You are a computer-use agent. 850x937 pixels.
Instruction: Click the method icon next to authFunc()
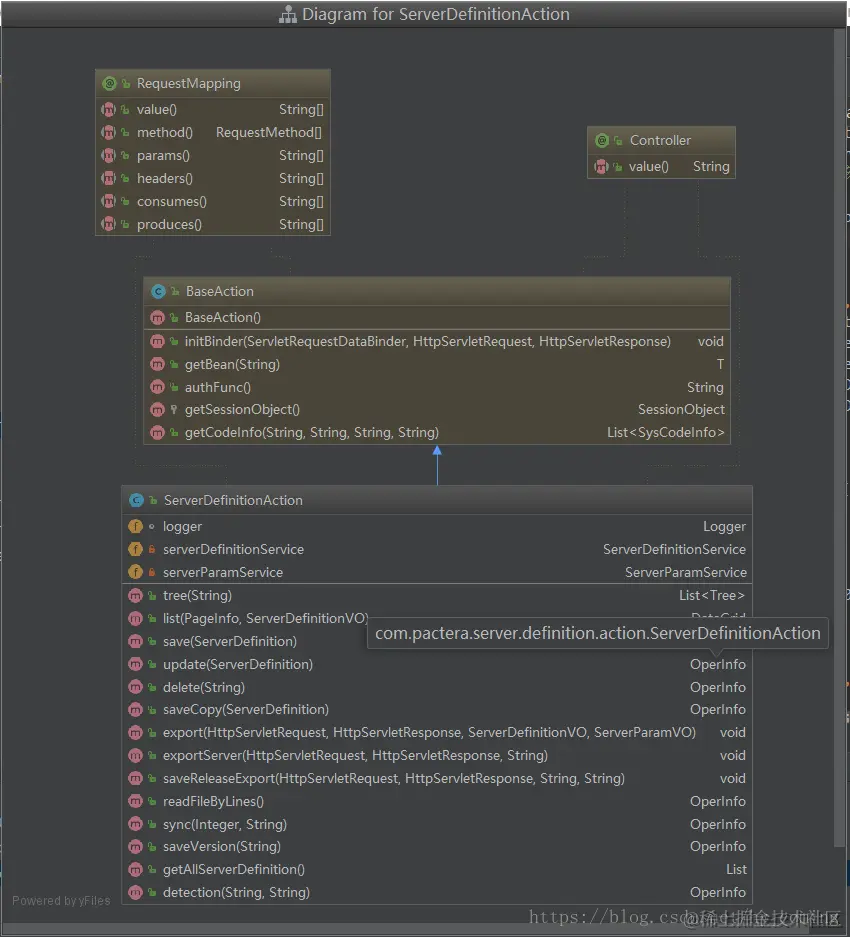pos(157,387)
